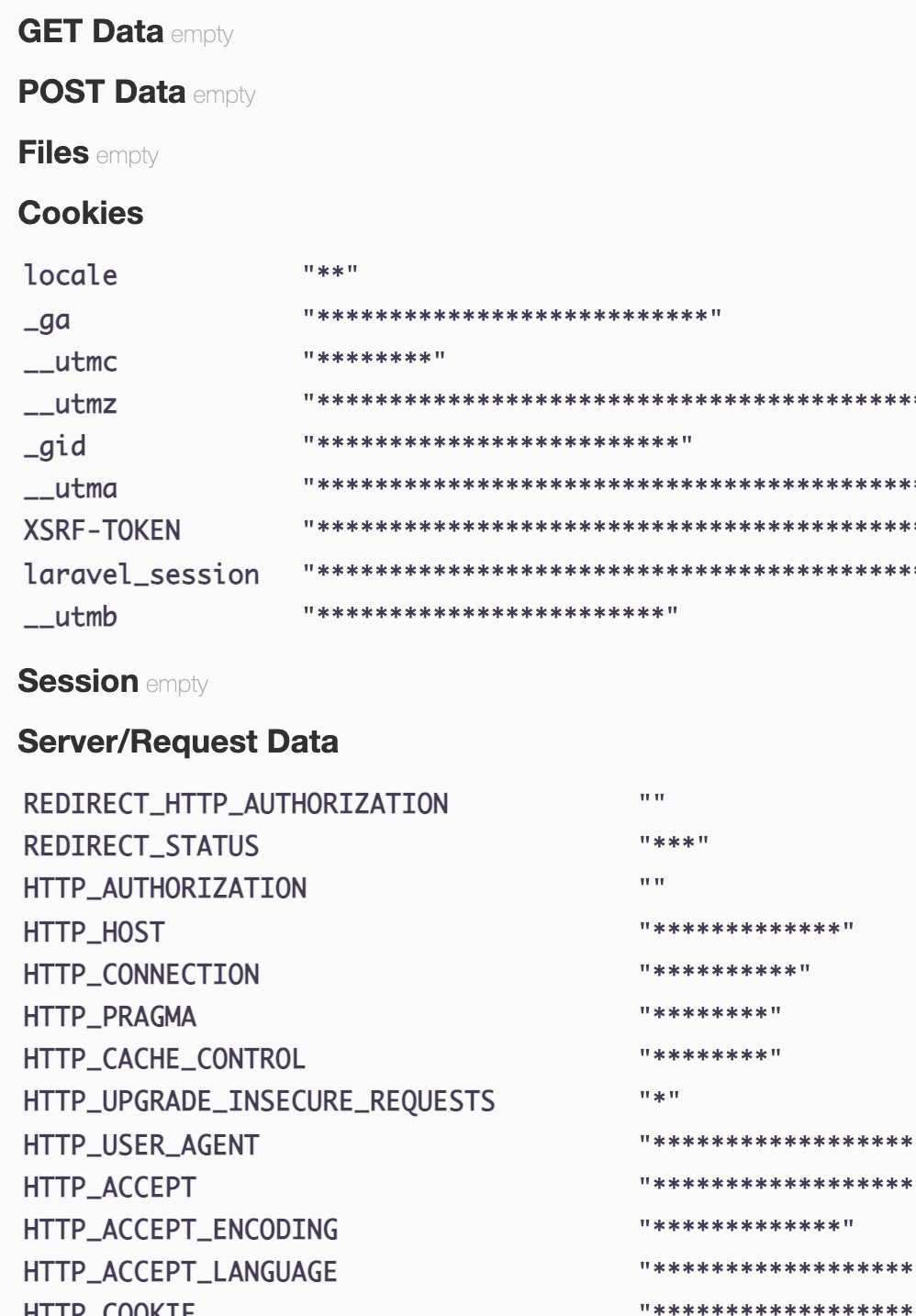Select the laravel_session cookie name

pyautogui.click(x=141, y=574)
